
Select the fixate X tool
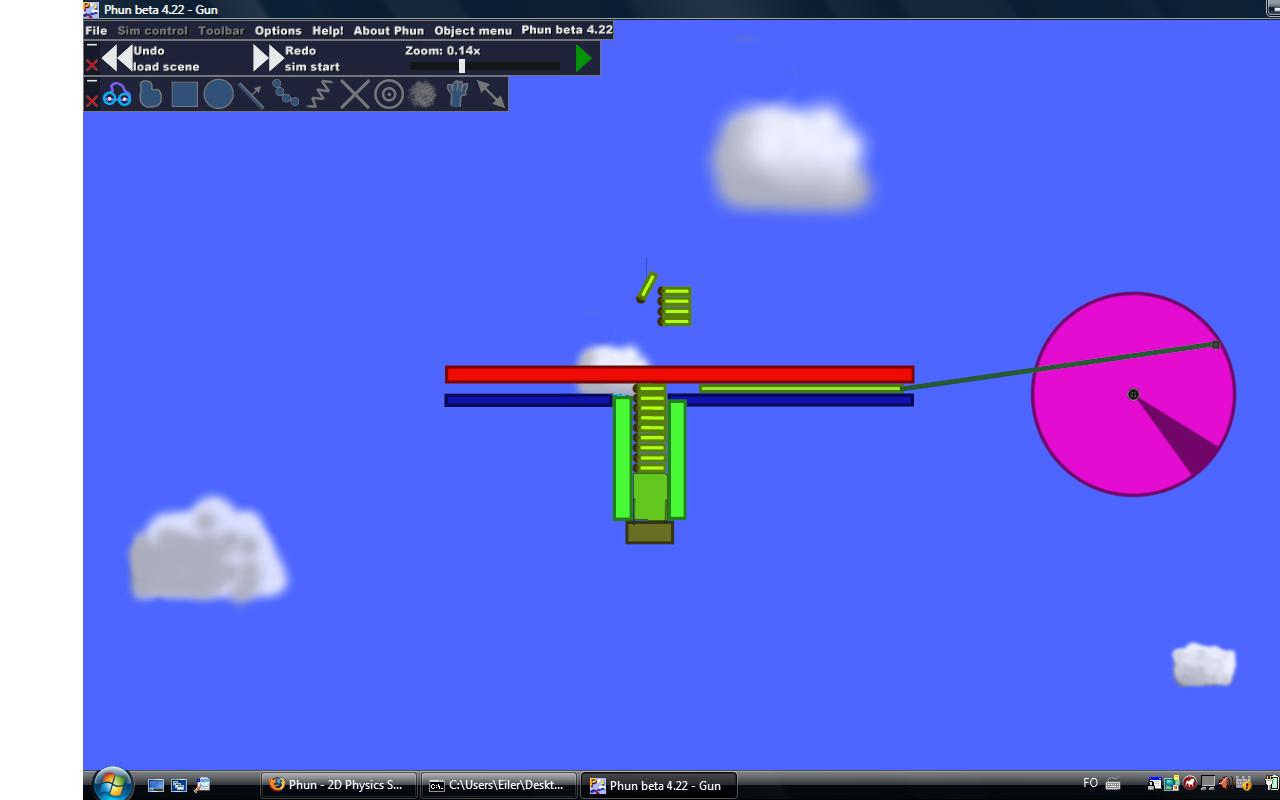click(x=354, y=95)
